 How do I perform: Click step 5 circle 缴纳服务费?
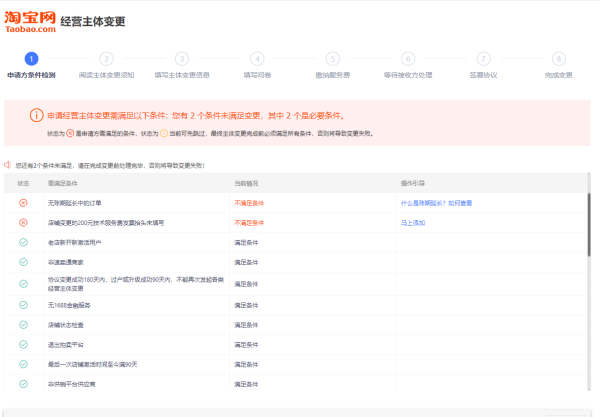click(x=333, y=59)
